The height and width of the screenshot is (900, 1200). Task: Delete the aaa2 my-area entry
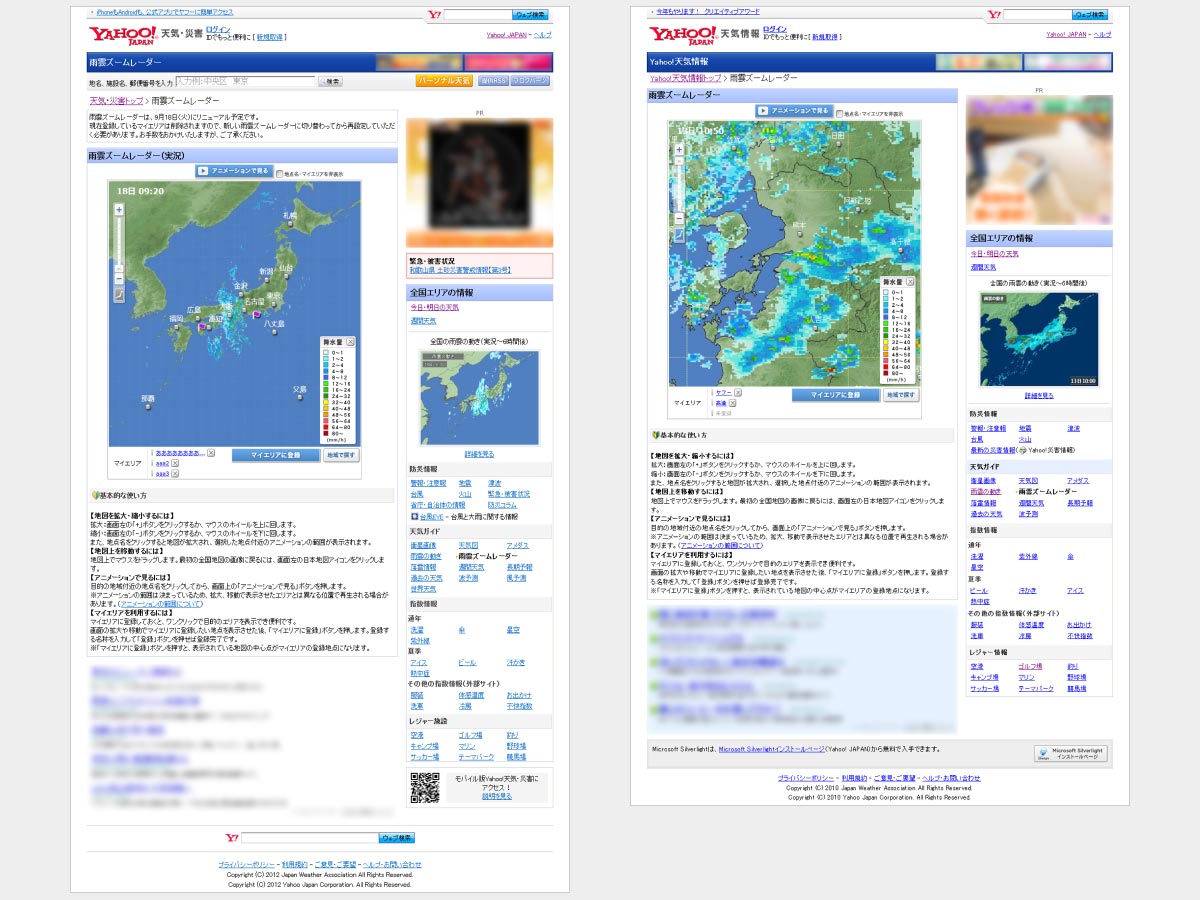tap(174, 463)
